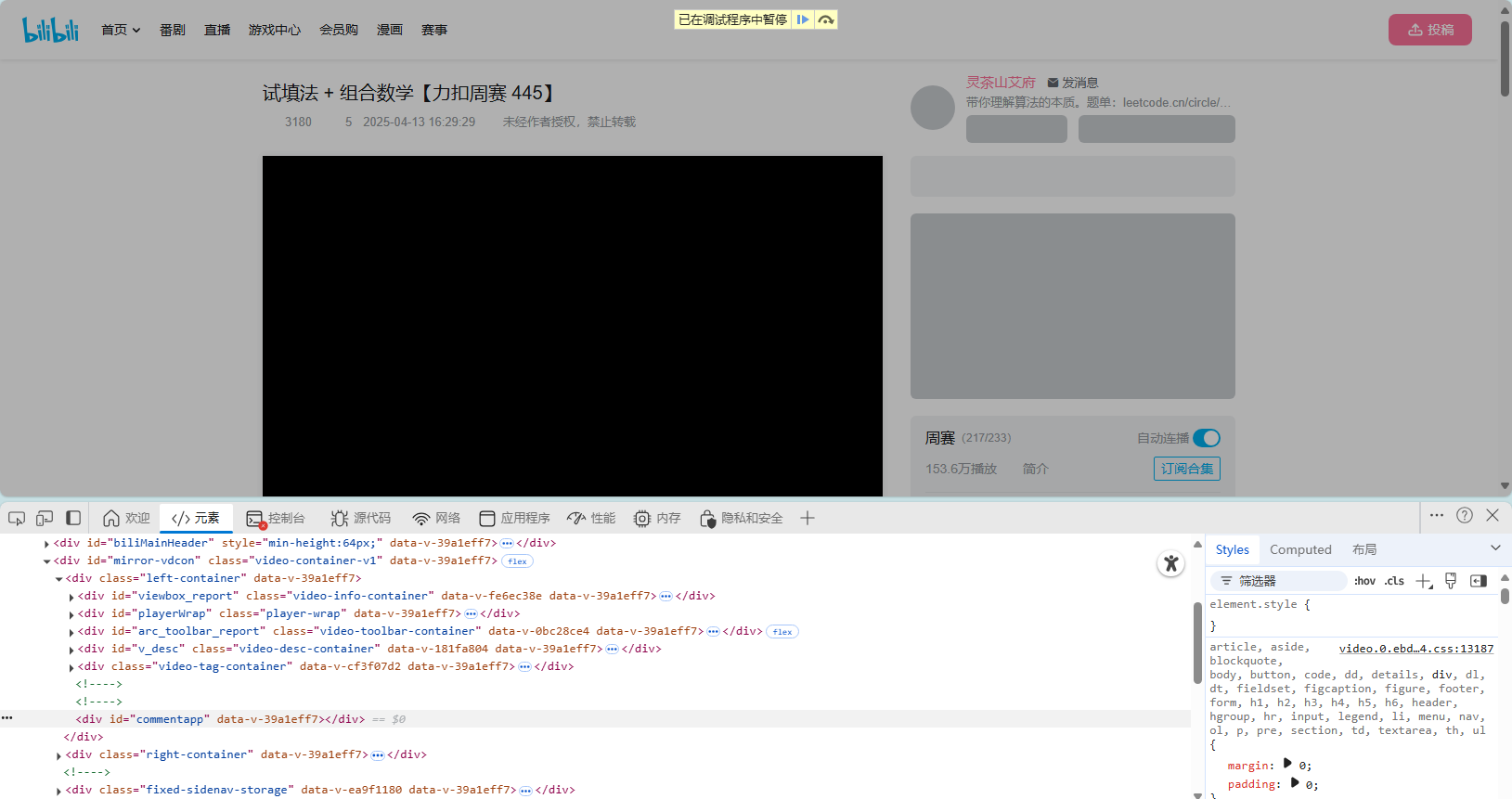Click 简介 in the collection panel
Image resolution: width=1512 pixels, height=799 pixels.
(1036, 469)
